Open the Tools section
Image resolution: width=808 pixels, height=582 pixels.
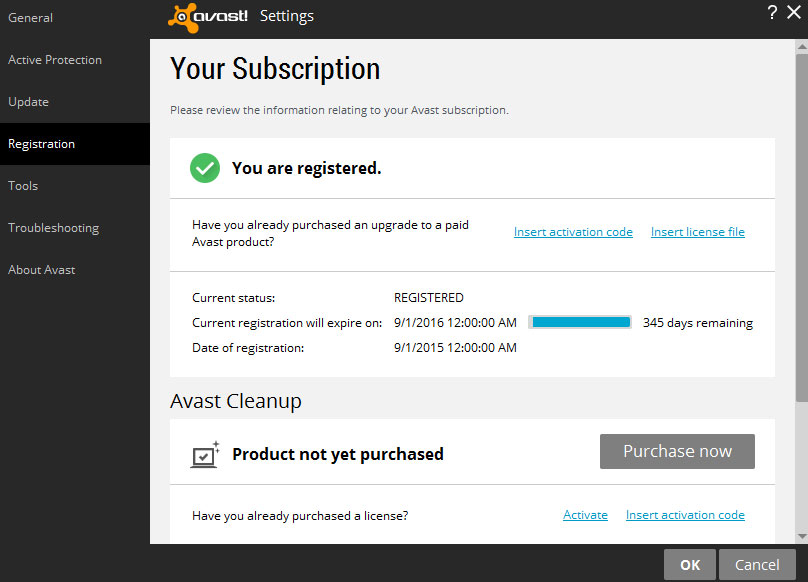[x=75, y=186]
